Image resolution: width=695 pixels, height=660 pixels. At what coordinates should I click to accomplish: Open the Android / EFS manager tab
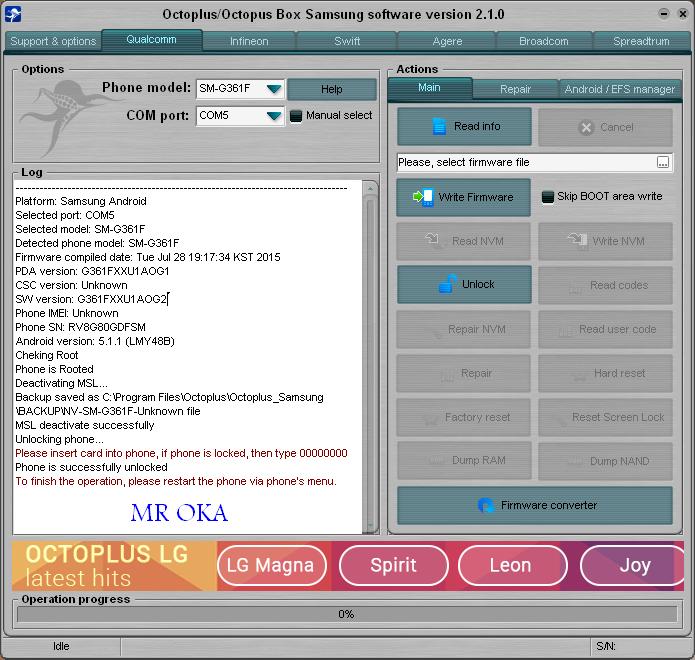[620, 89]
